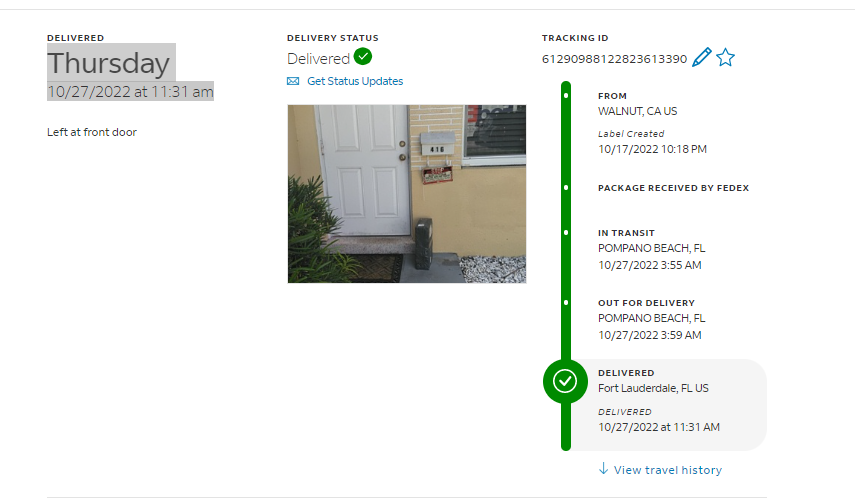Click the Package Received by FedEx timeline dot
Image resolution: width=855 pixels, height=504 pixels.
pos(566,188)
